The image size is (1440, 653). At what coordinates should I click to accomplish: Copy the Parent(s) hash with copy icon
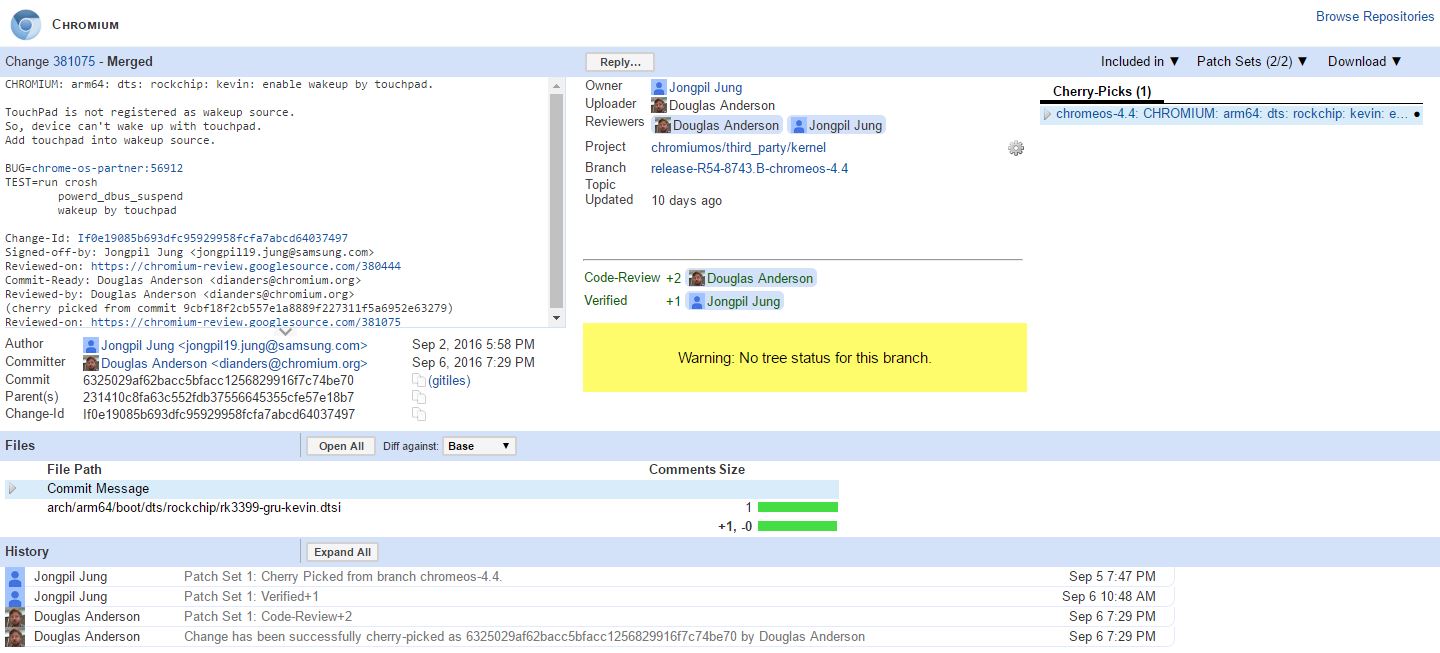pos(419,397)
